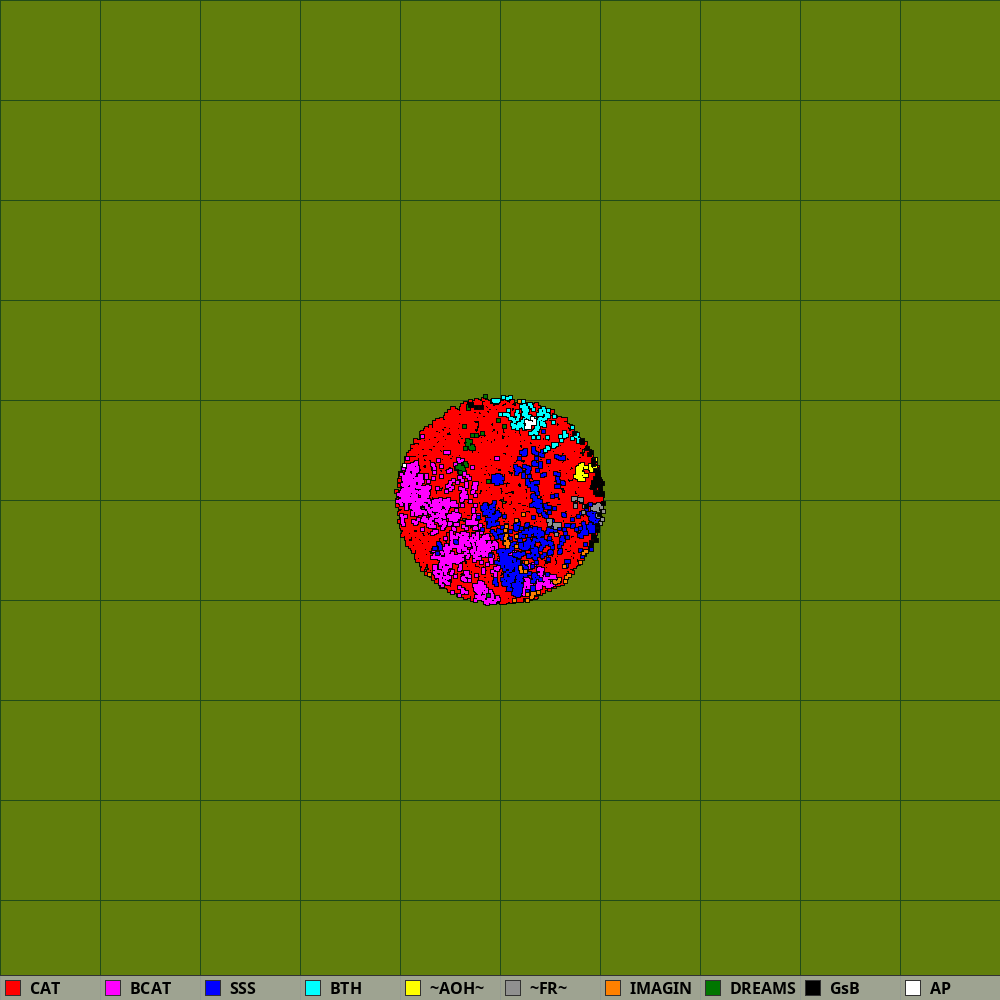
Task: Click the orange IMAGIN legend swatch
Action: (613, 988)
